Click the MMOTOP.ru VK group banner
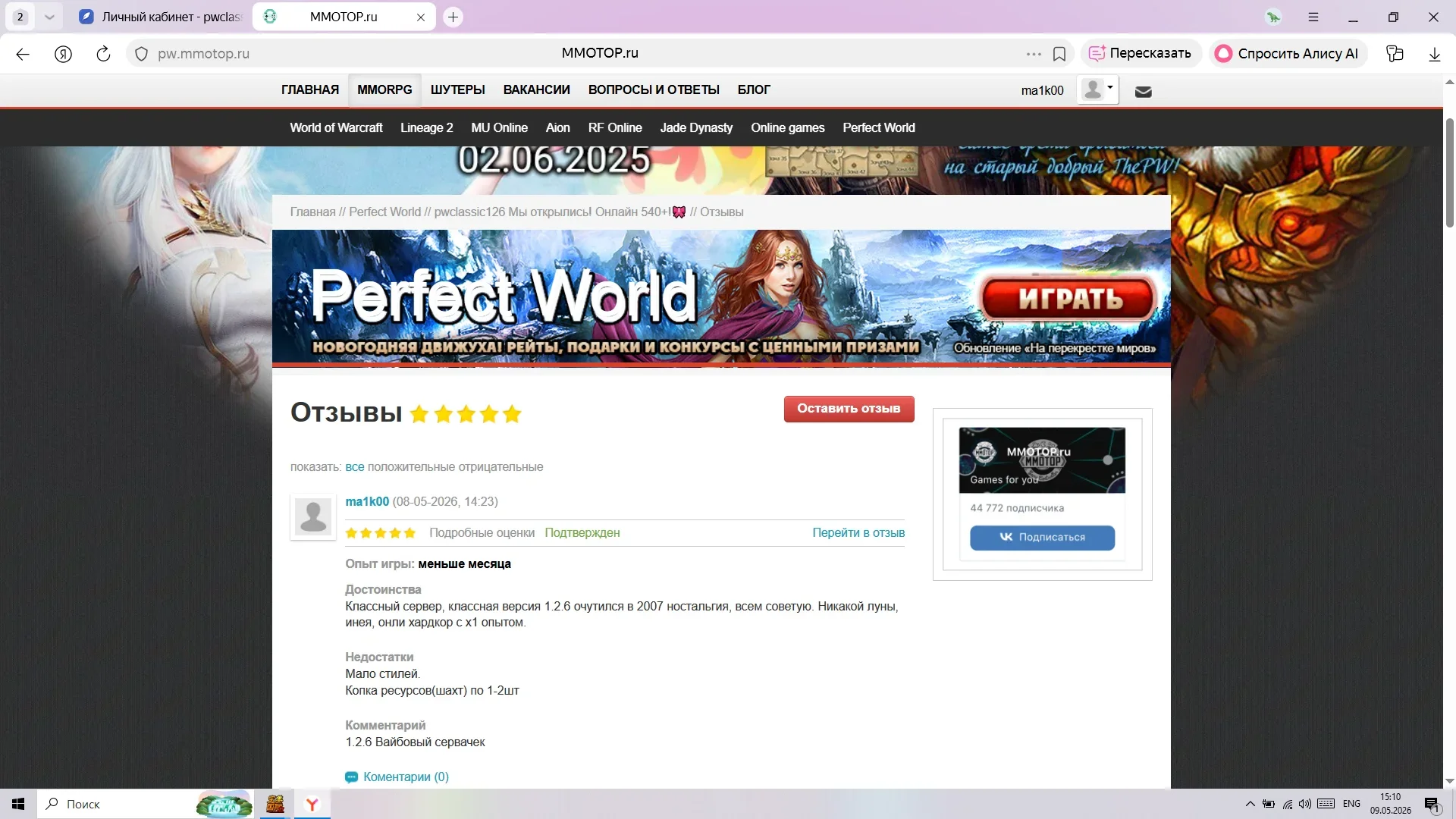 coord(1042,460)
